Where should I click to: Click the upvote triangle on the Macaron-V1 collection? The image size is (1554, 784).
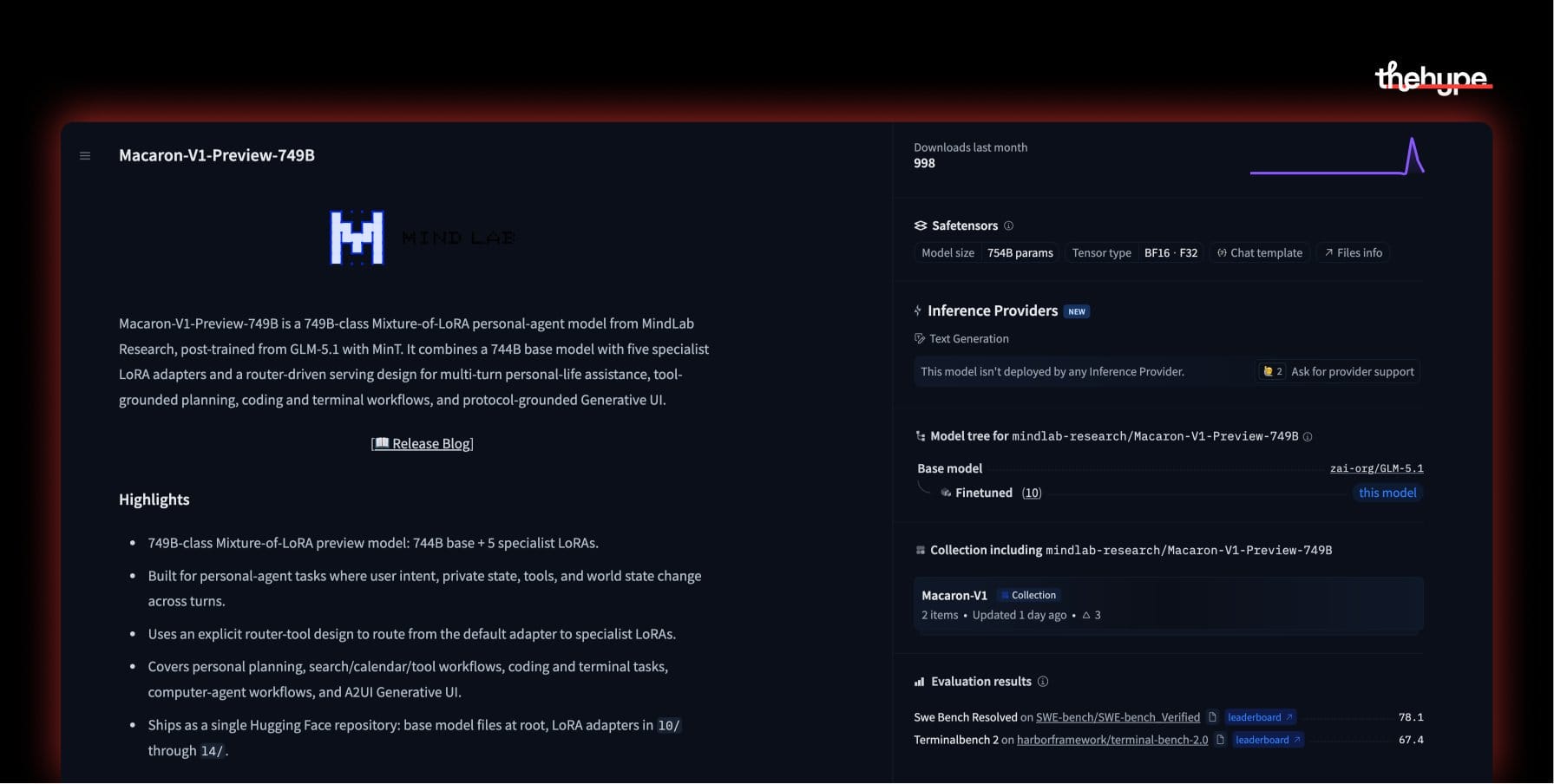pyautogui.click(x=1086, y=615)
